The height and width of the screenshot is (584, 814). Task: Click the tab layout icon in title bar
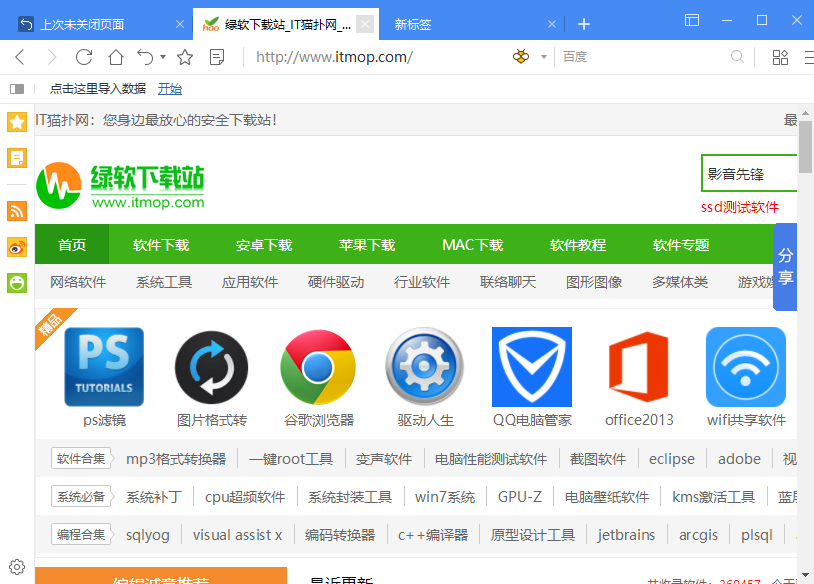(691, 20)
